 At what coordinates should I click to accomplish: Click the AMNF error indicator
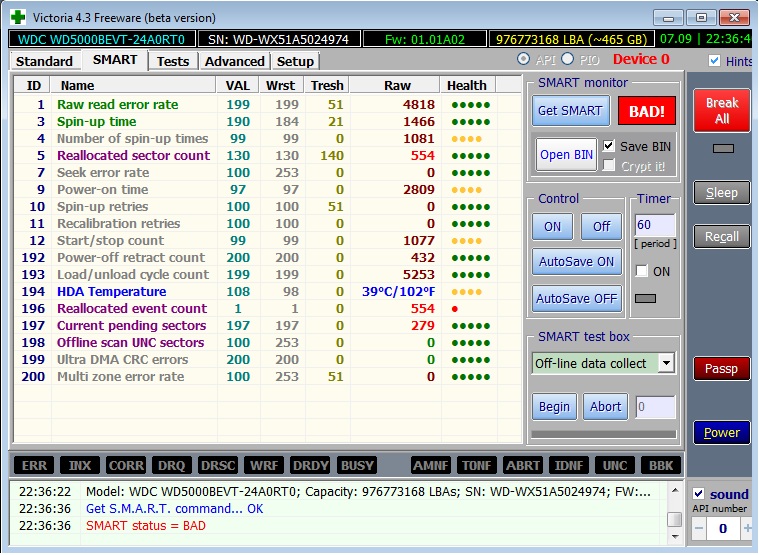tap(432, 465)
